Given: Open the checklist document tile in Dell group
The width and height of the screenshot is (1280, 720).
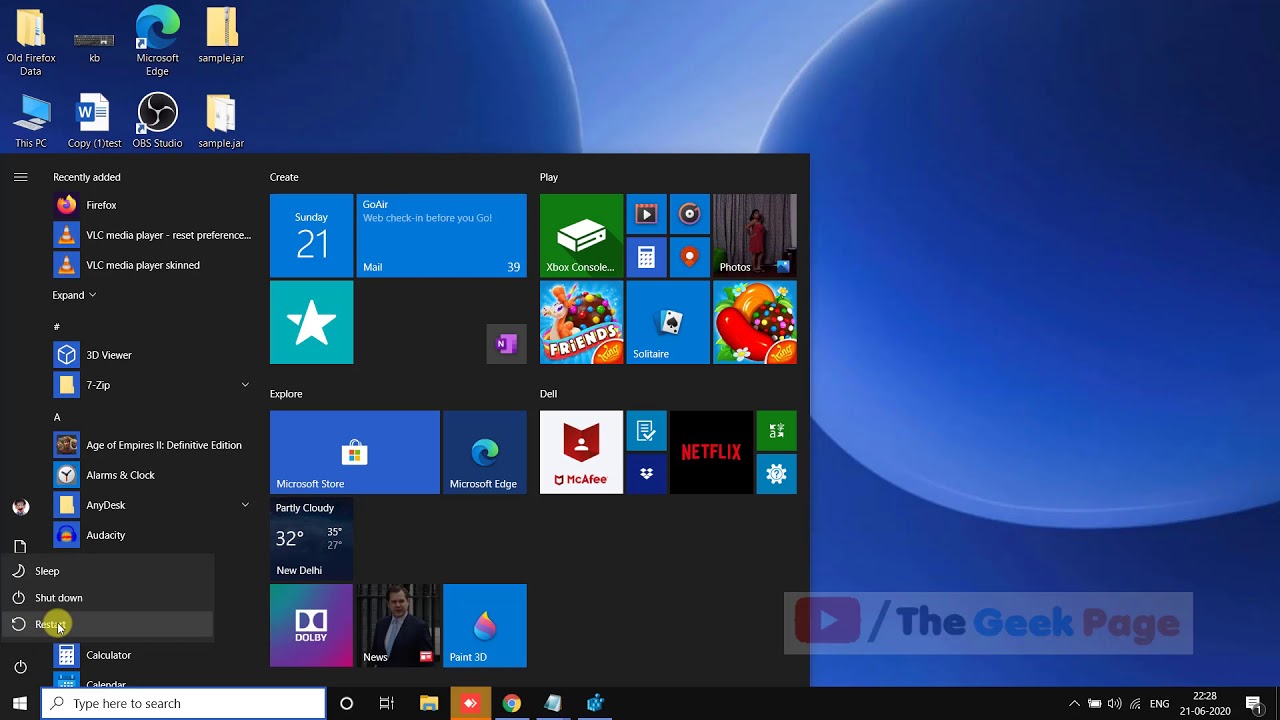Looking at the screenshot, I should tap(646, 430).
